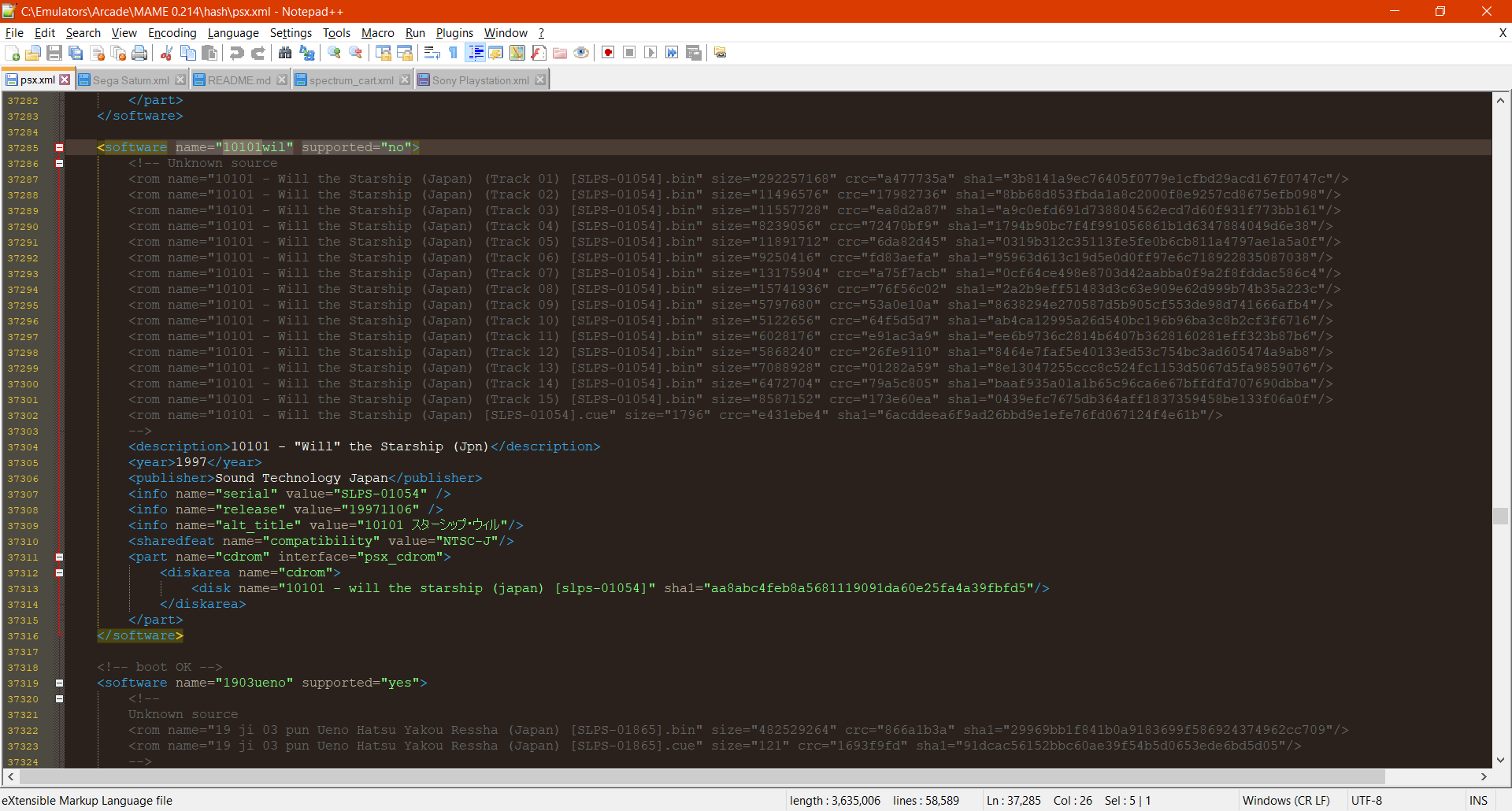Collapse comment fold at line 37286

click(59, 164)
